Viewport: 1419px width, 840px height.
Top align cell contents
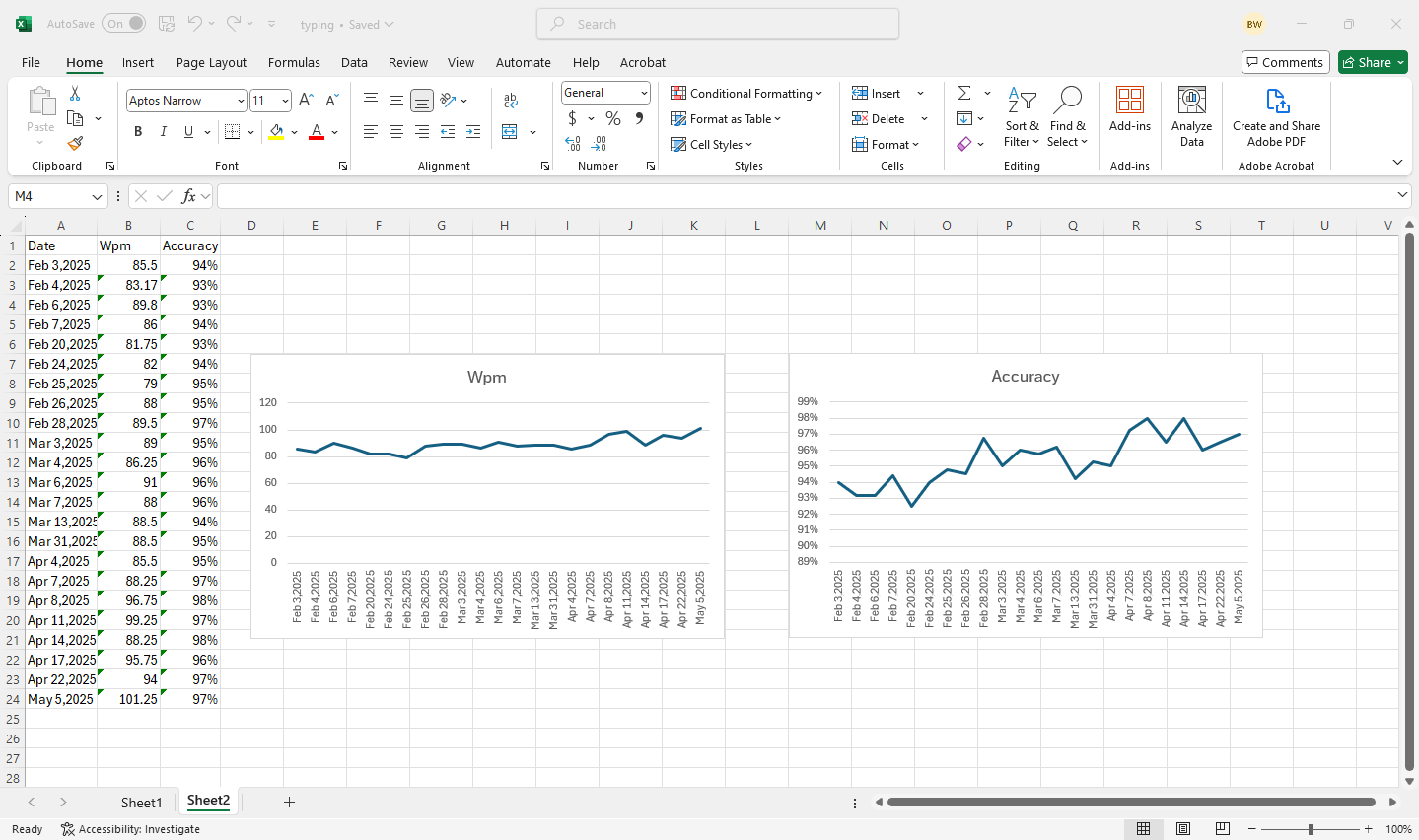pyautogui.click(x=371, y=100)
